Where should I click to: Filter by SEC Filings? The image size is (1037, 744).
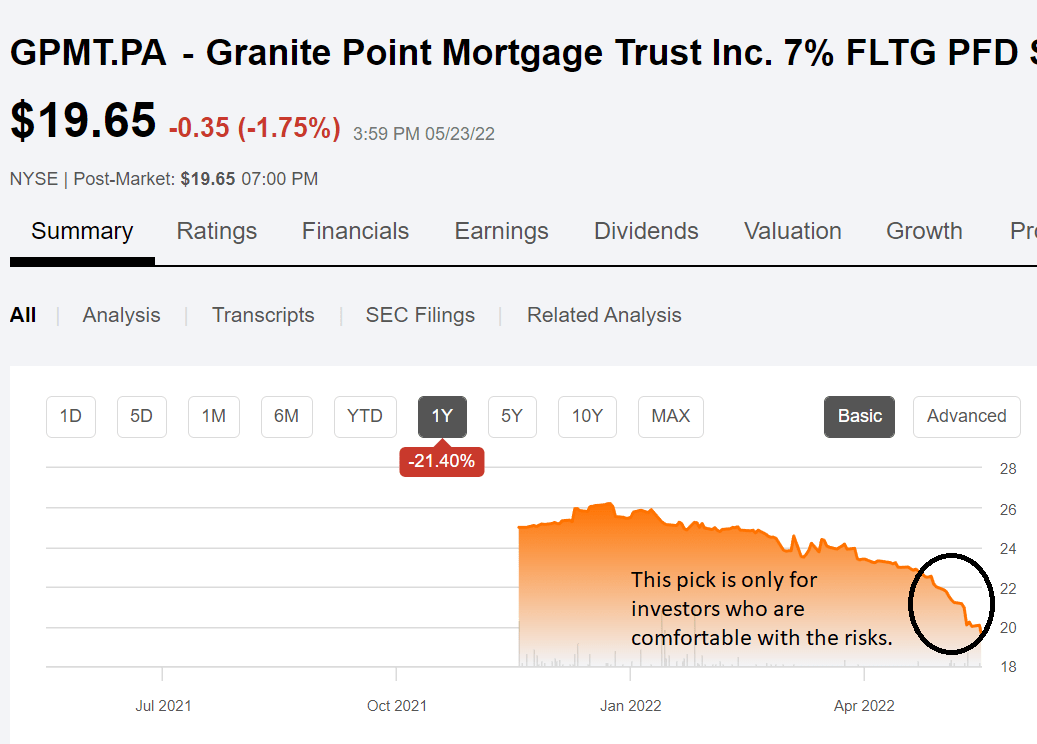420,315
